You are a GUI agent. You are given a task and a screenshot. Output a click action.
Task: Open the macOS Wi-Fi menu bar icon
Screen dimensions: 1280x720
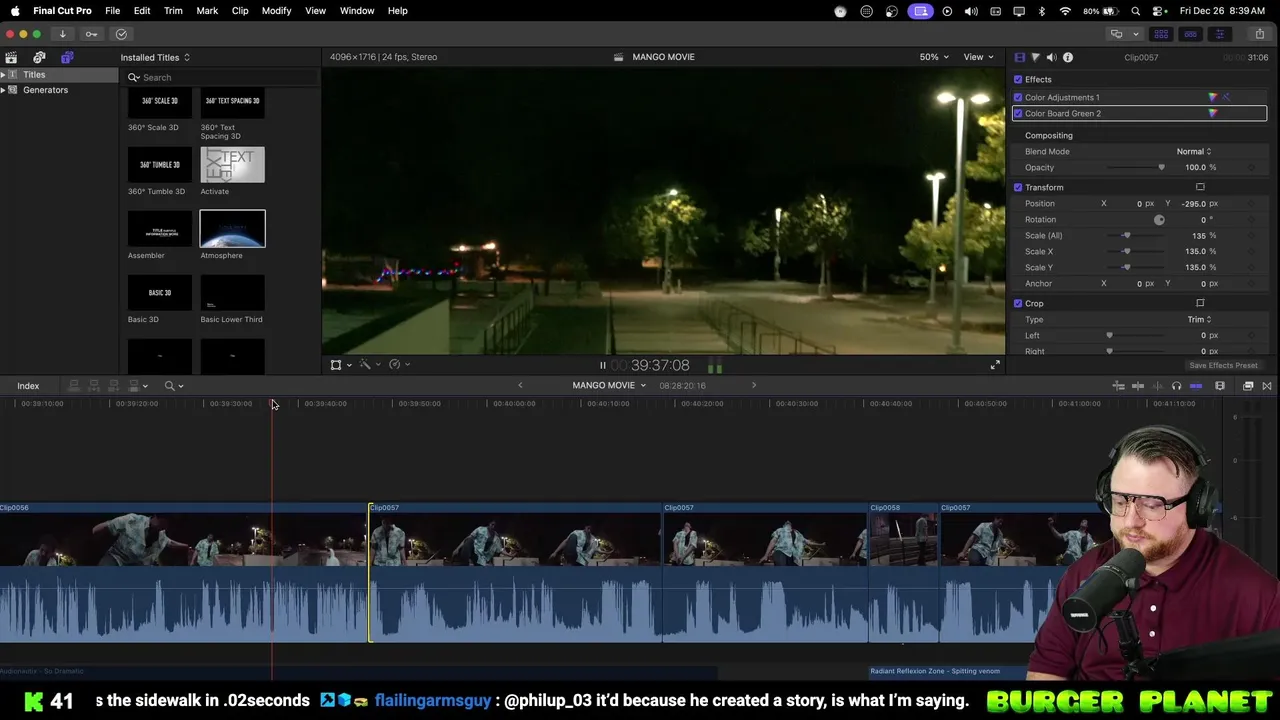point(1065,10)
